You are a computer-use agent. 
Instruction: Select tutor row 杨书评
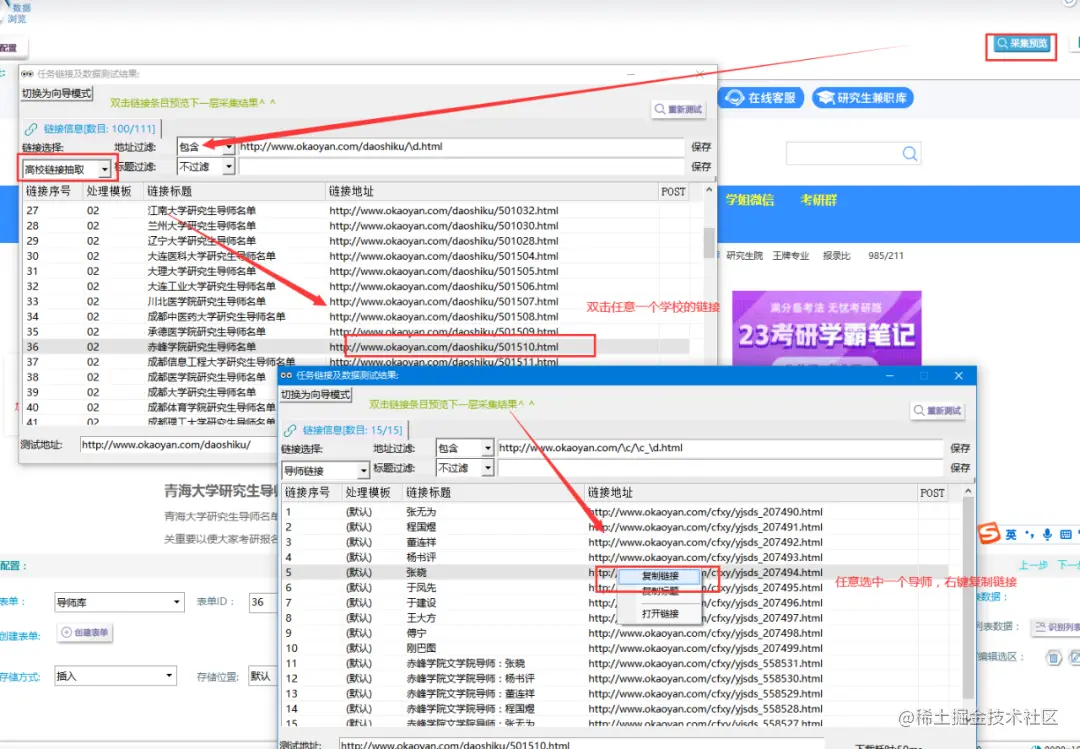[x=614, y=557]
